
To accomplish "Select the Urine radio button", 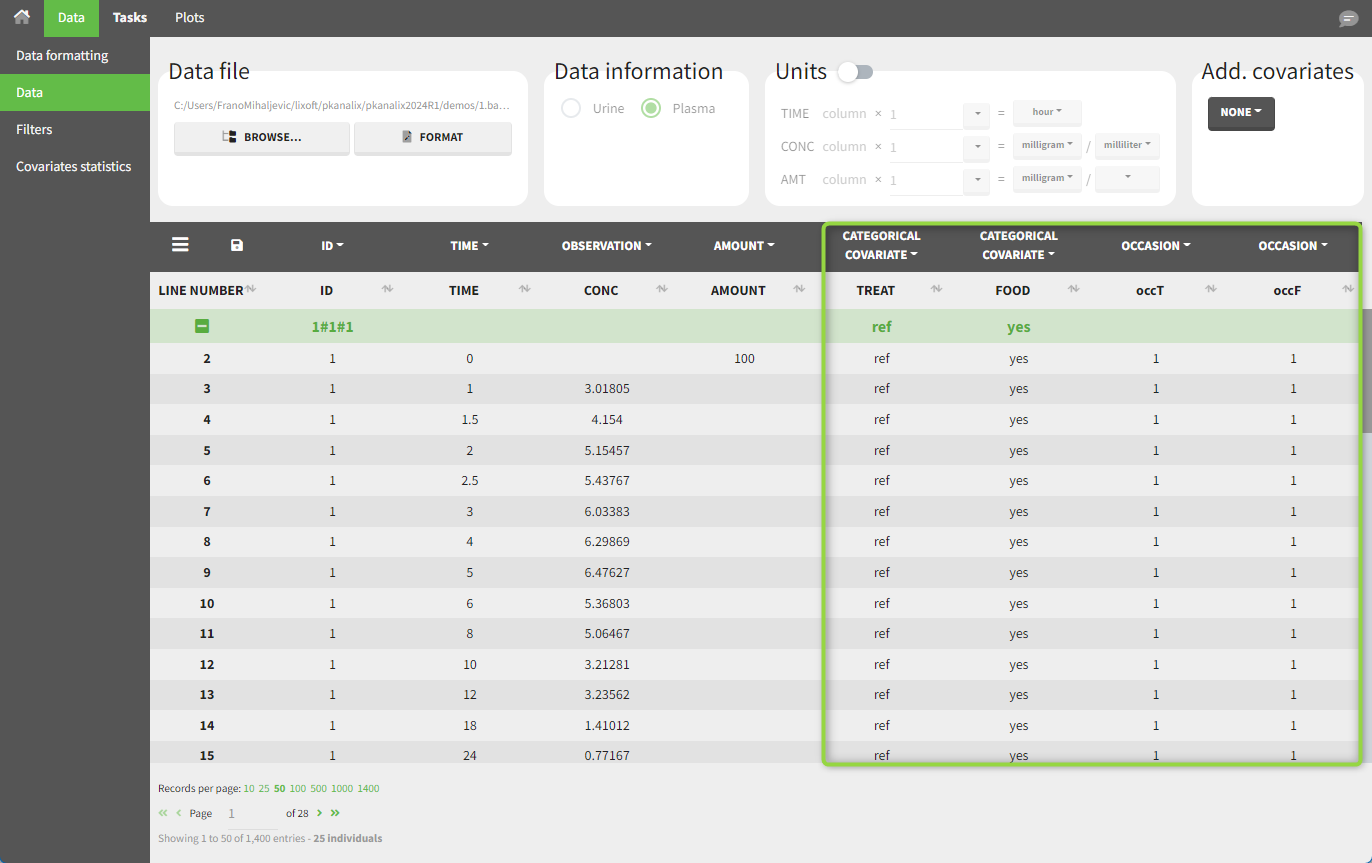I will (x=571, y=108).
